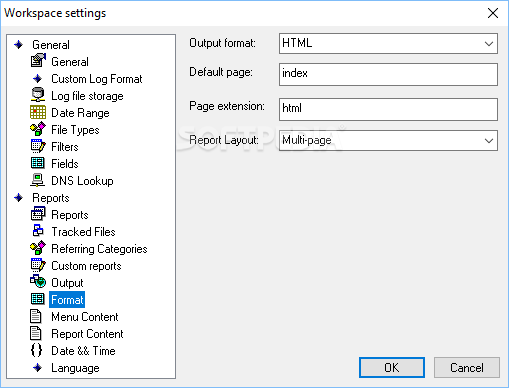Click the Custom reports pencil icon
The image size is (509, 388).
38,265
